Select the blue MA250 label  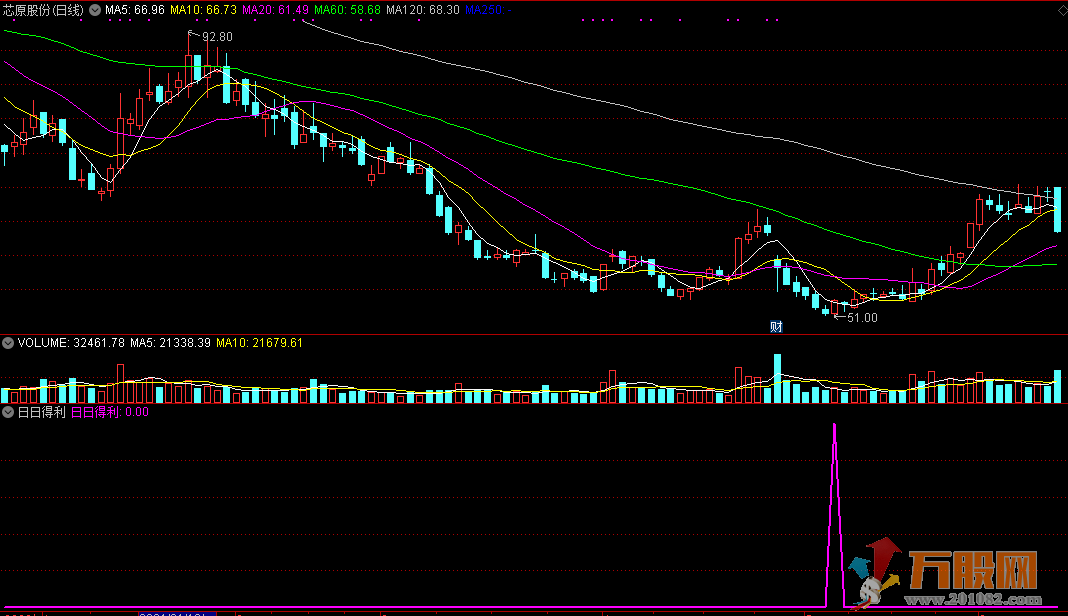488,10
